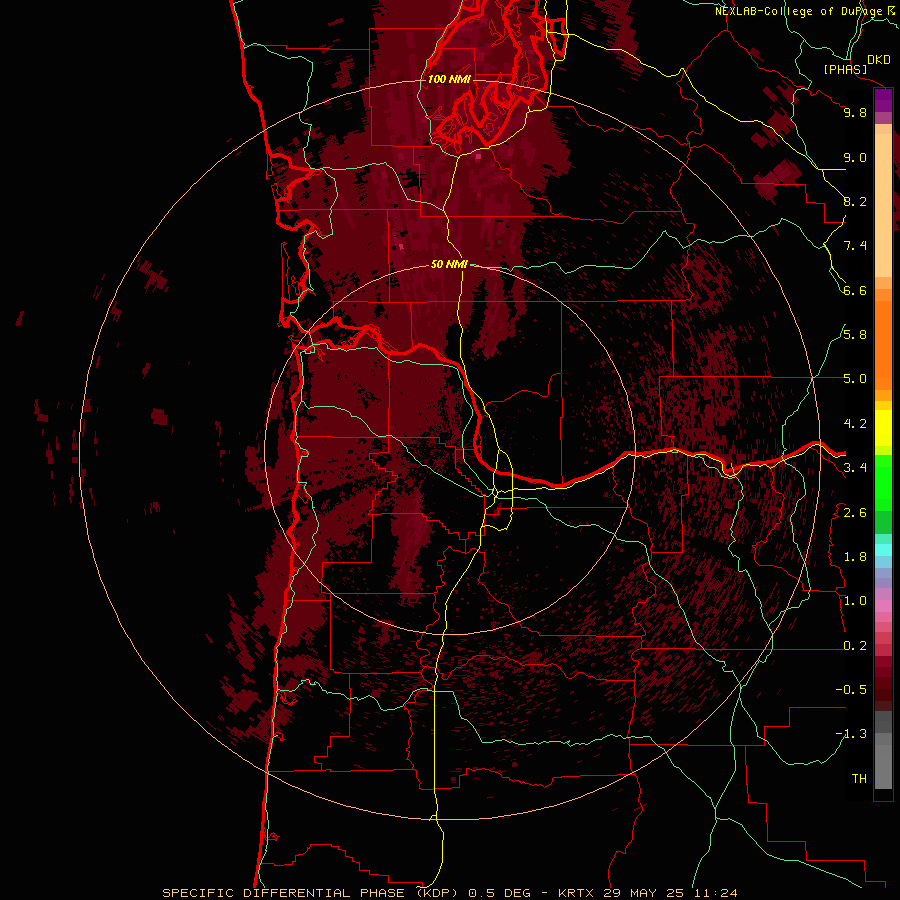Click the 0.2 legend value

coord(855,646)
